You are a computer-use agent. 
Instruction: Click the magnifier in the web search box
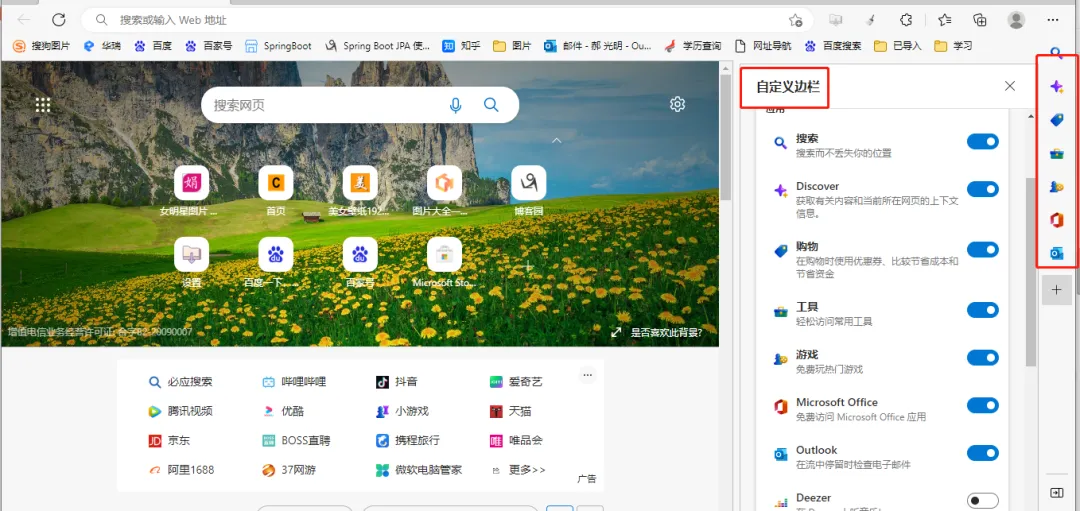[491, 105]
